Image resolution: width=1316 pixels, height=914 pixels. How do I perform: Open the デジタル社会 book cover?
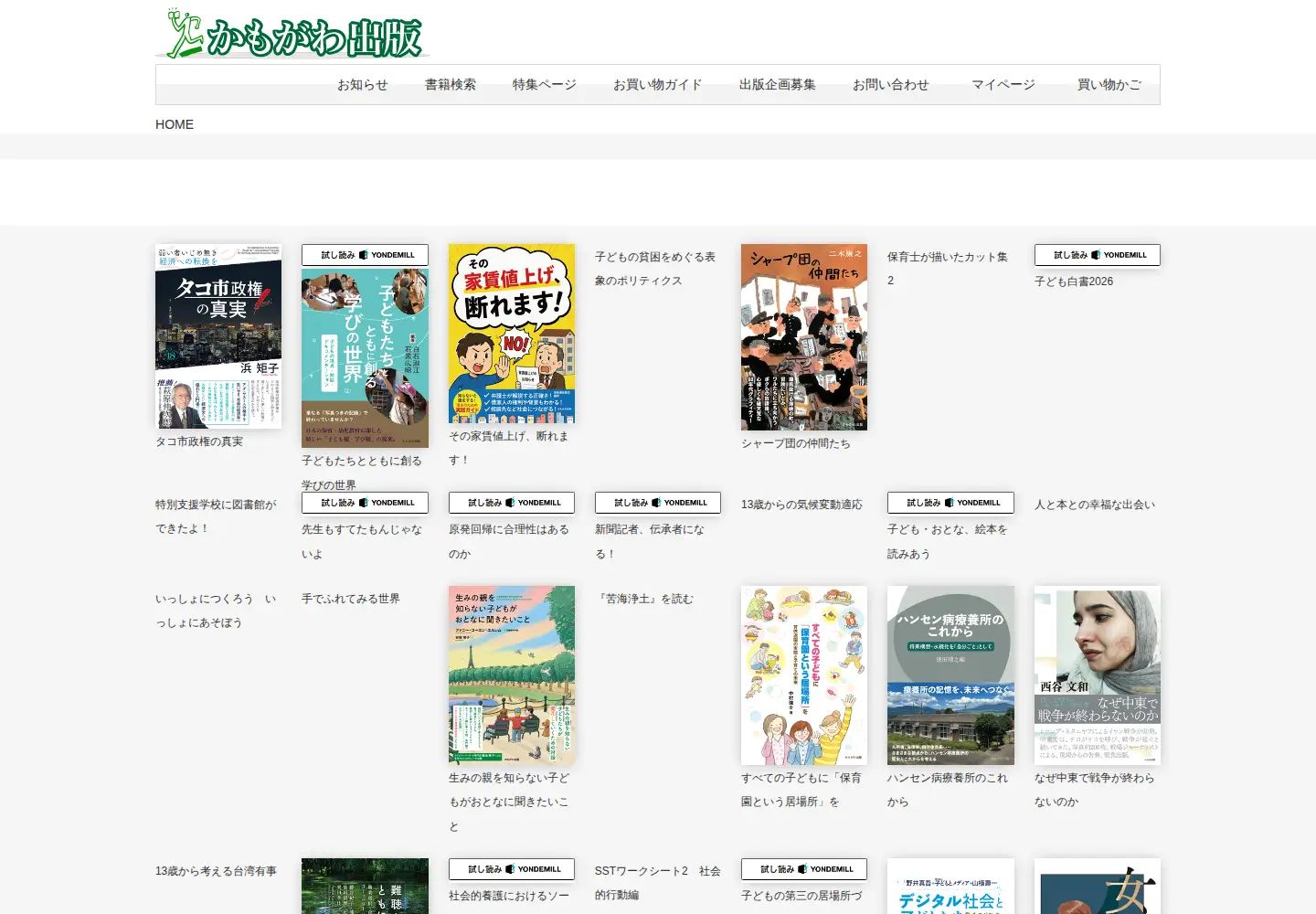(x=950, y=887)
